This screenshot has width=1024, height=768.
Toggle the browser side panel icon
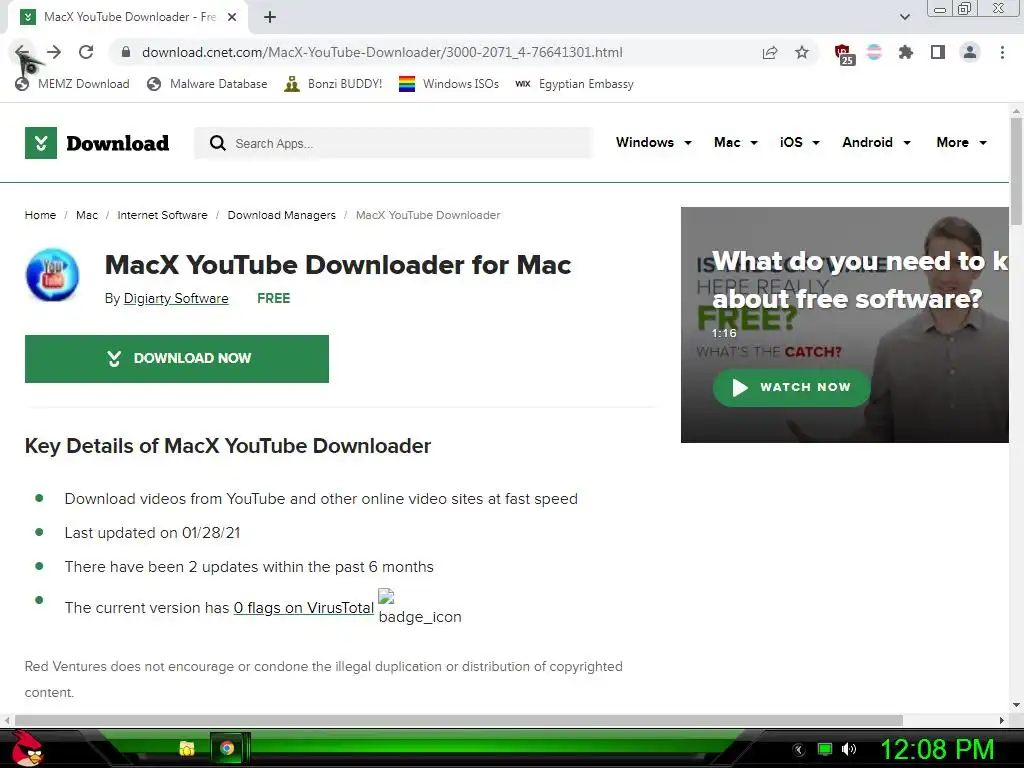938,52
